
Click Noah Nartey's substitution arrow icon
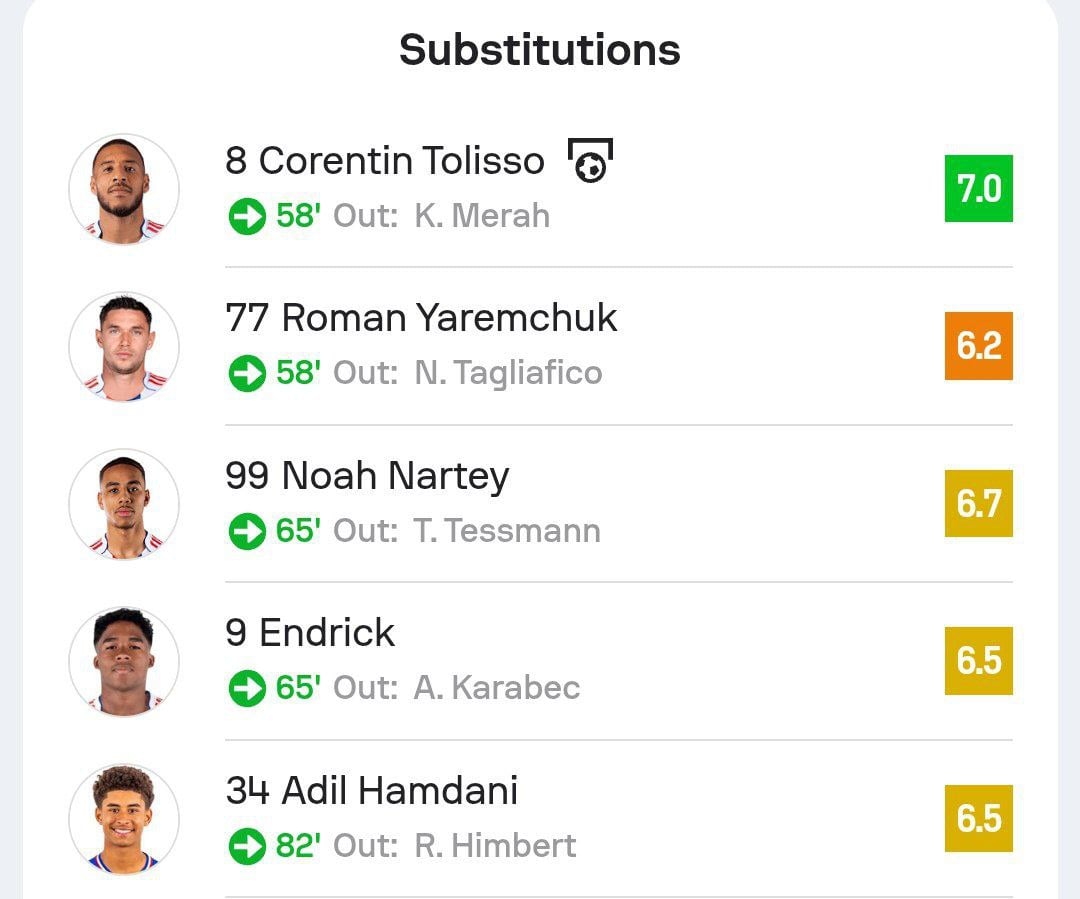pyautogui.click(x=246, y=531)
